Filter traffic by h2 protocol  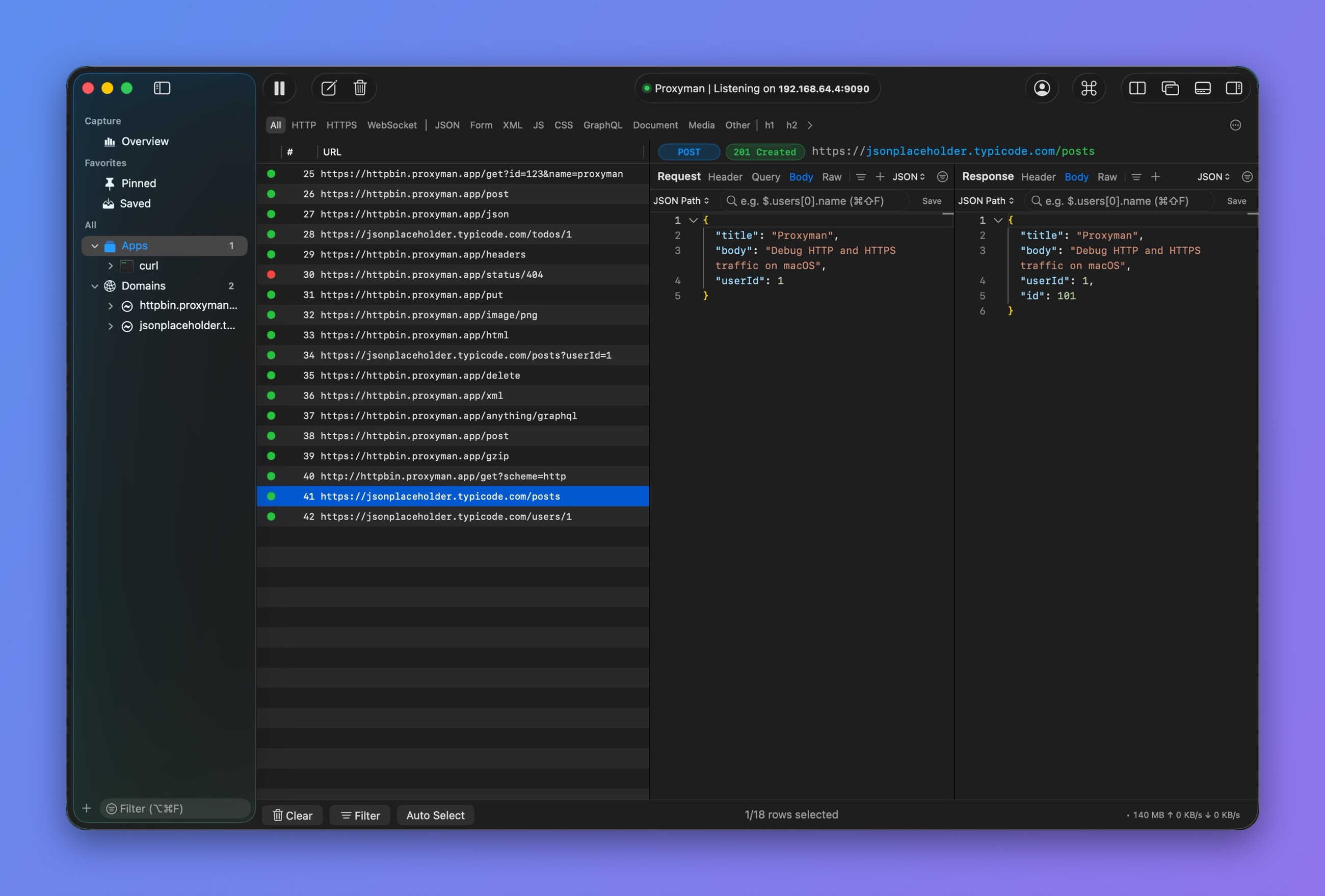[x=791, y=125]
